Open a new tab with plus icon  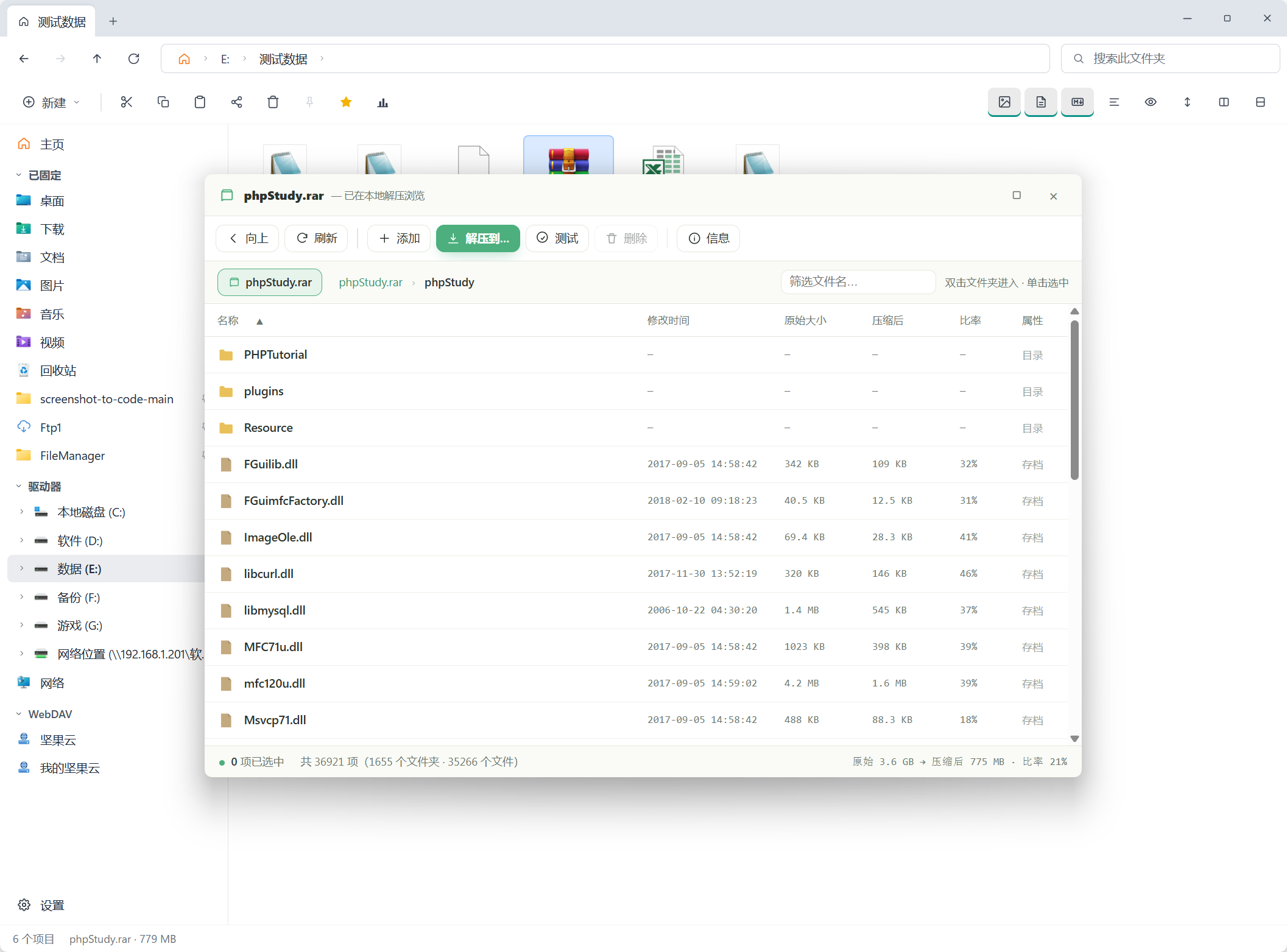(113, 21)
